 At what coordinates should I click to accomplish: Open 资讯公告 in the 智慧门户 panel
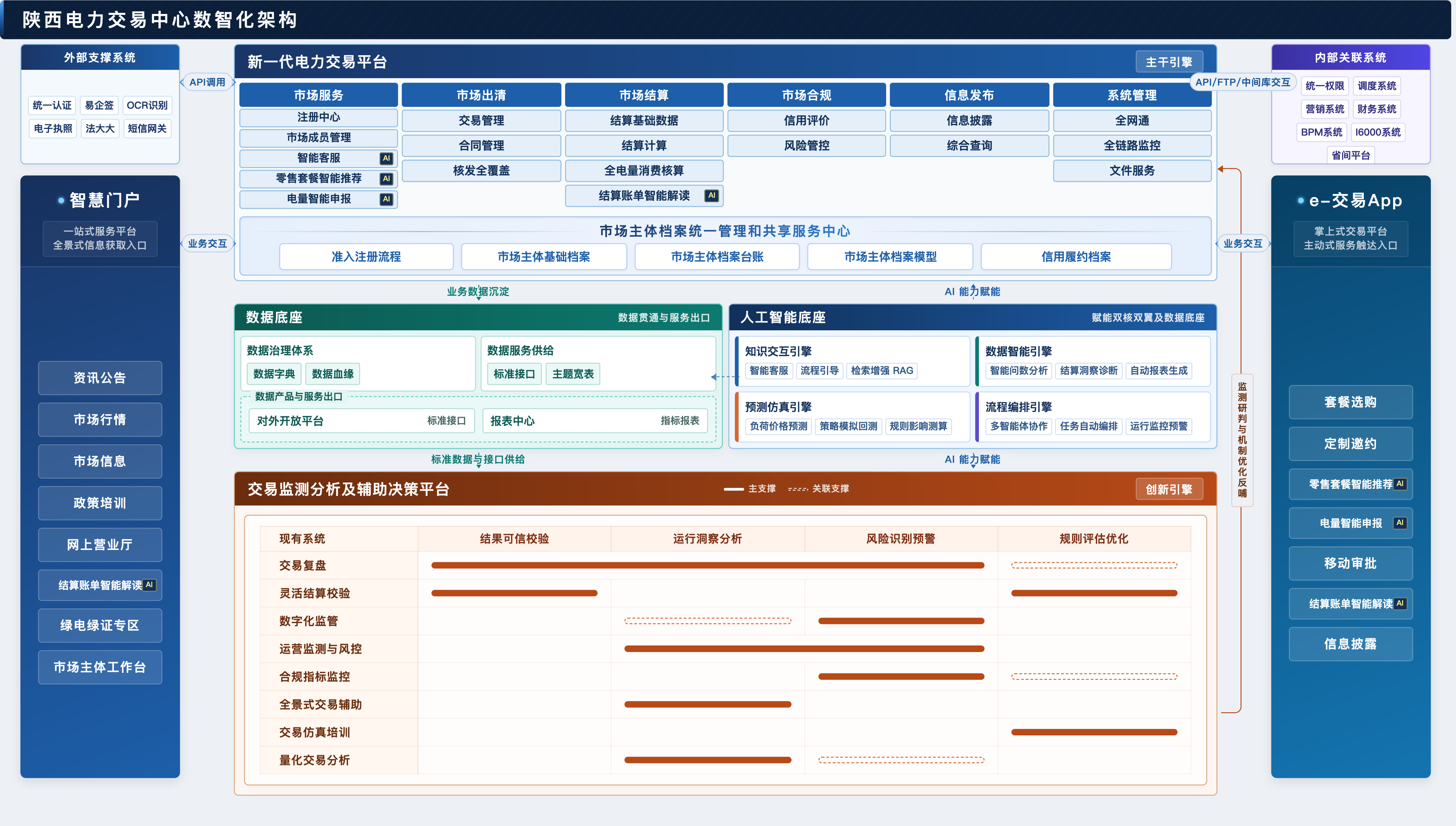point(100,378)
